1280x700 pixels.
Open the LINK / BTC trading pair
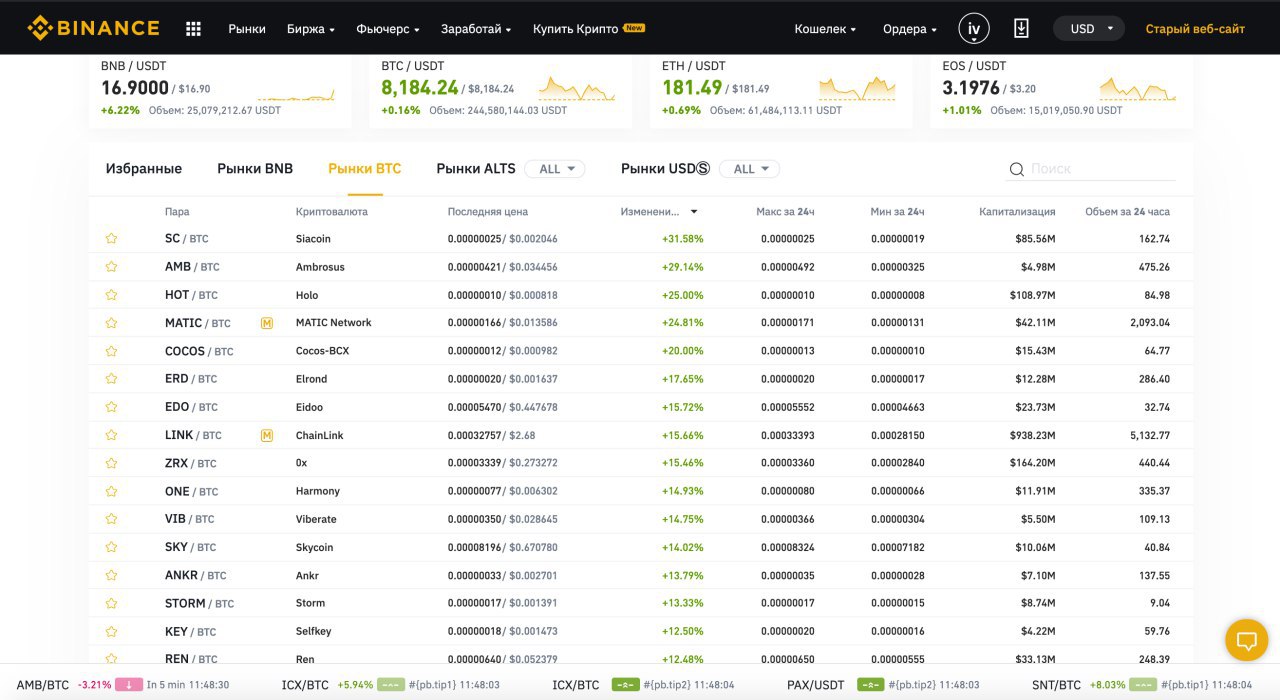point(193,435)
